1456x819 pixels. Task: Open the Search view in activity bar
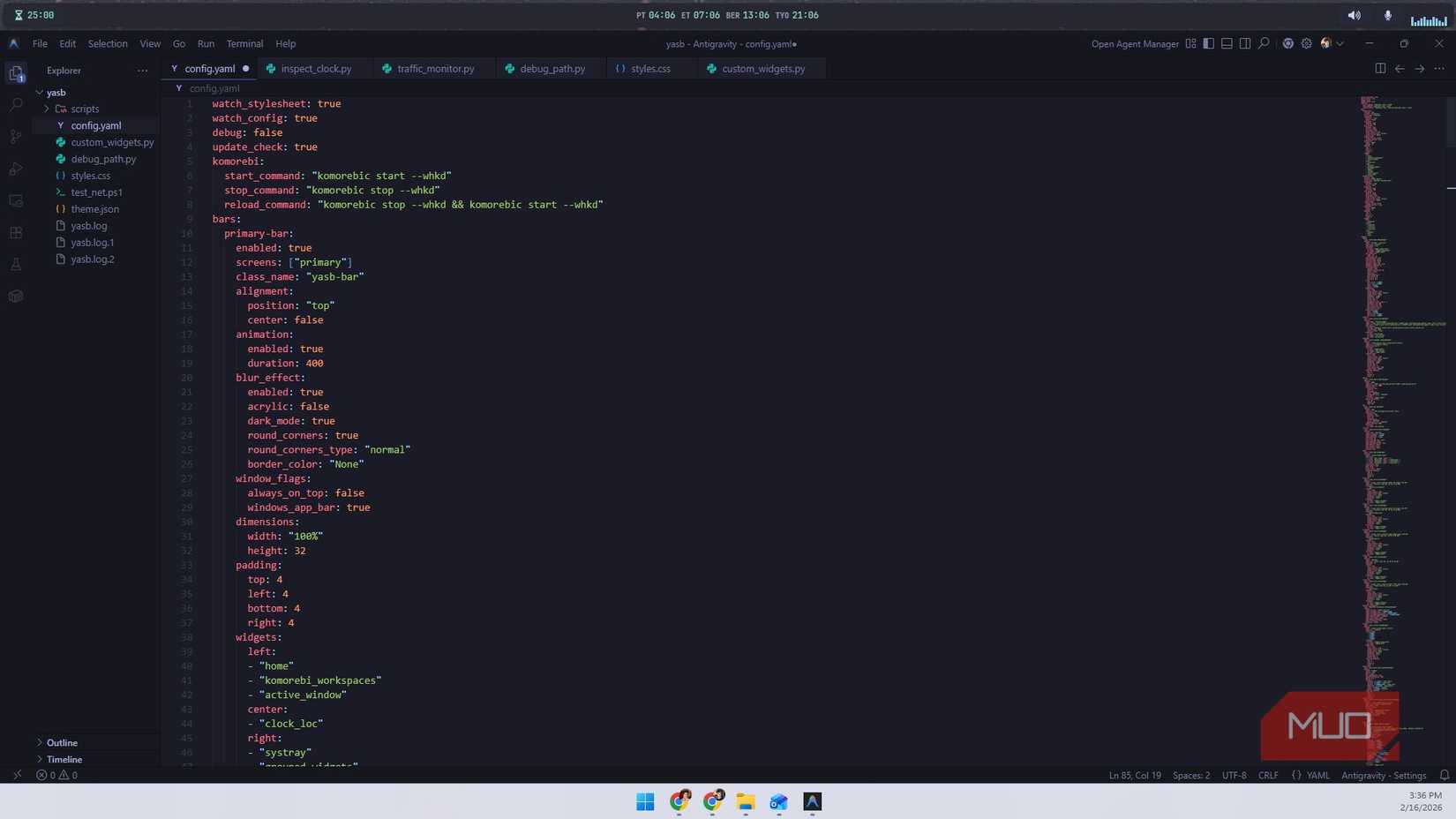(x=16, y=105)
